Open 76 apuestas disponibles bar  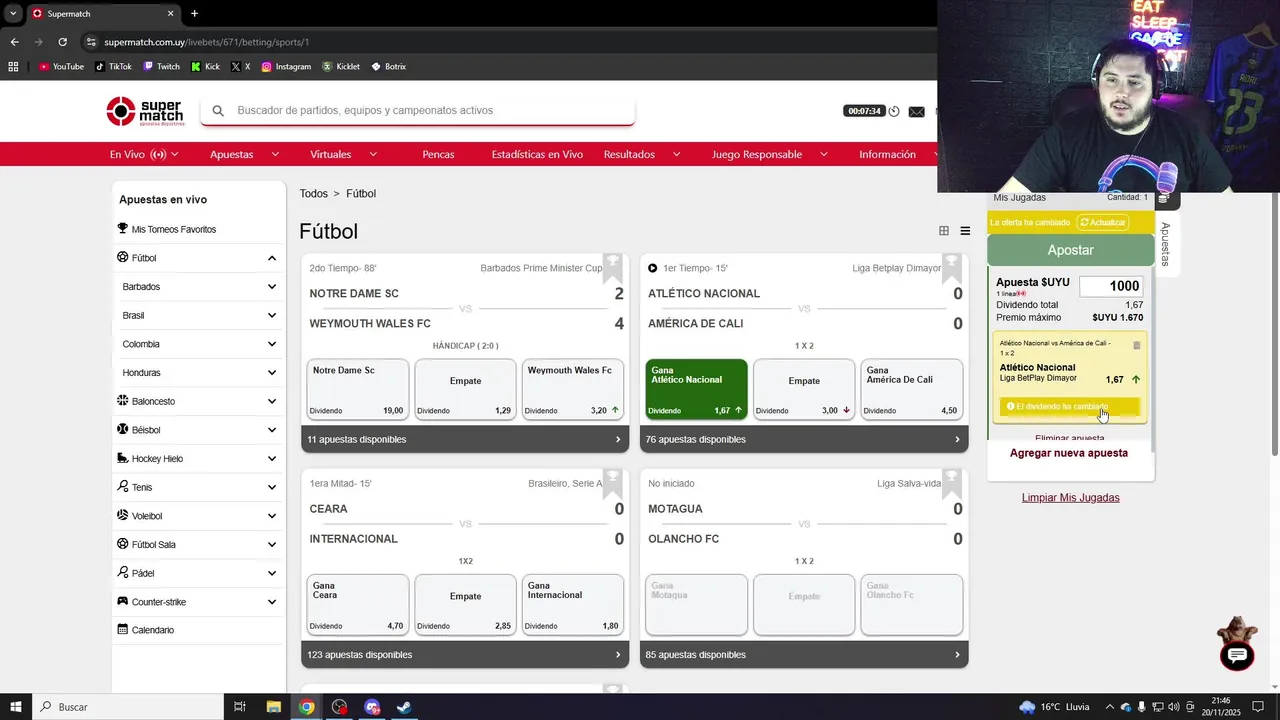click(804, 439)
